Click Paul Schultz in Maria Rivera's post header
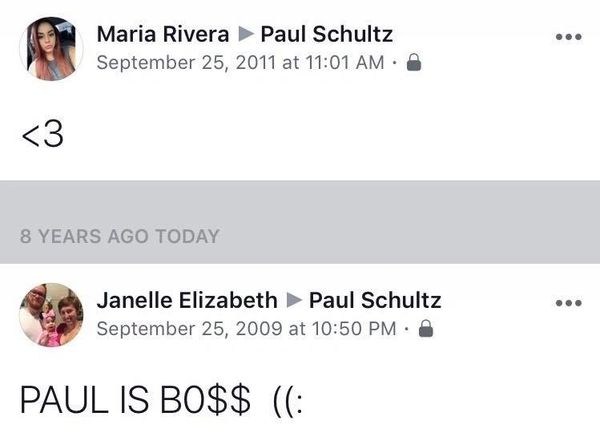This screenshot has height=445, width=600. click(x=326, y=35)
